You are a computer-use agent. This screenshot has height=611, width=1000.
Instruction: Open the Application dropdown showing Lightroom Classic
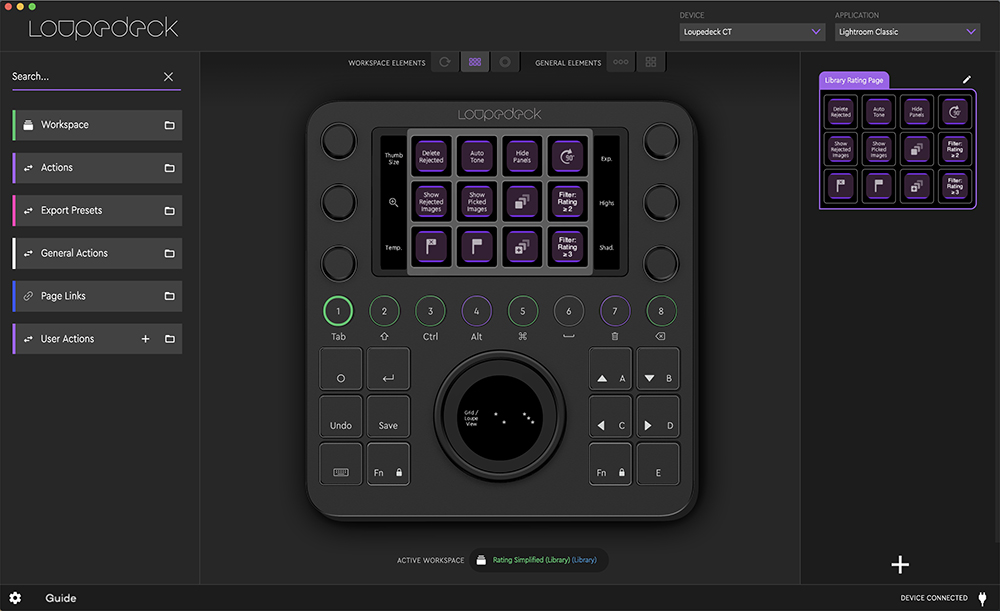coord(907,32)
